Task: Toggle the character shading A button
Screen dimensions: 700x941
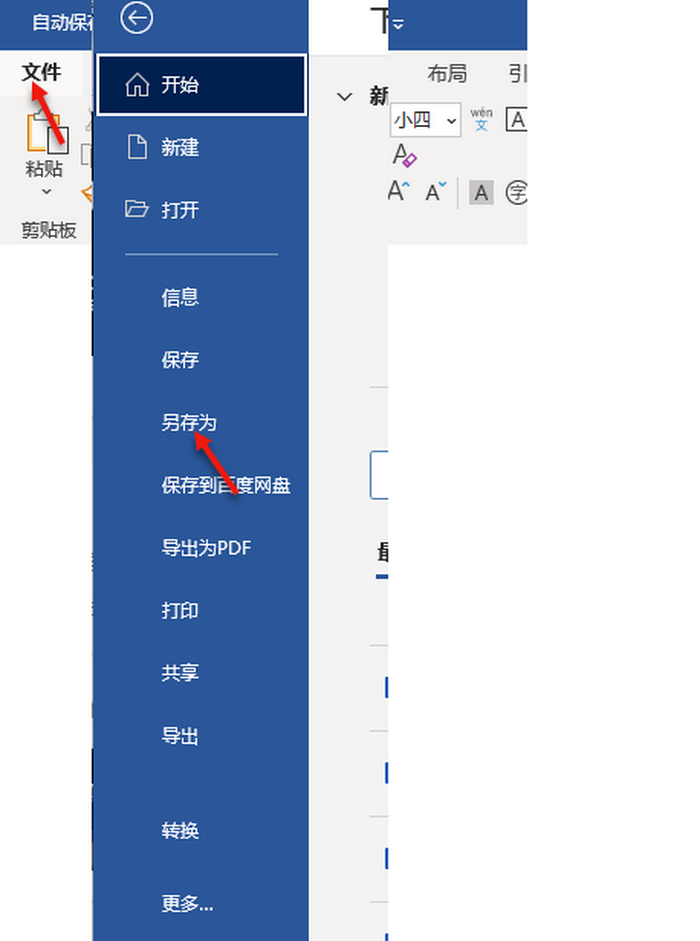Action: tap(481, 193)
